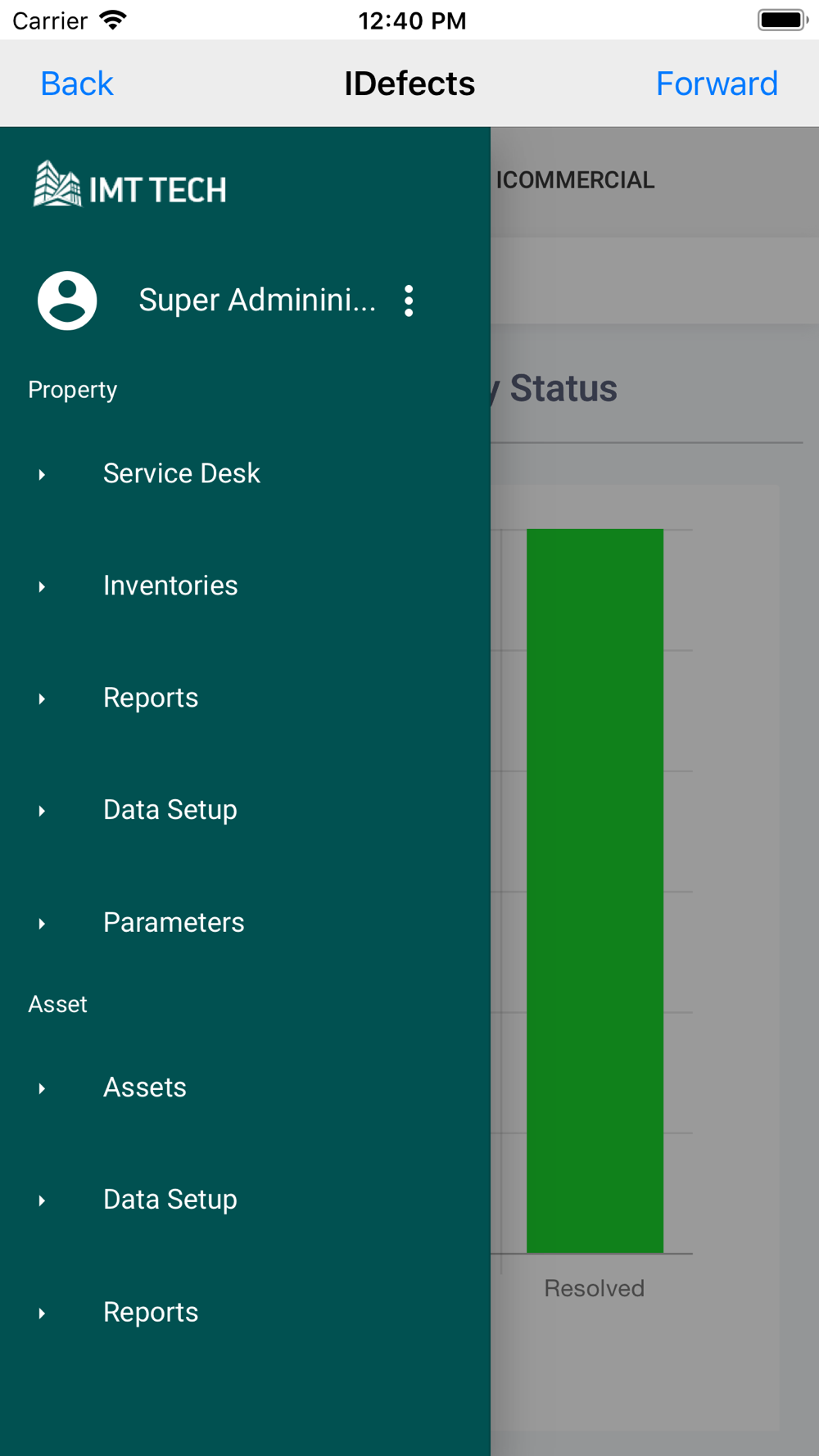Screen dimensions: 819x1456
Task: Open Reports under Asset
Action: pos(151,1312)
